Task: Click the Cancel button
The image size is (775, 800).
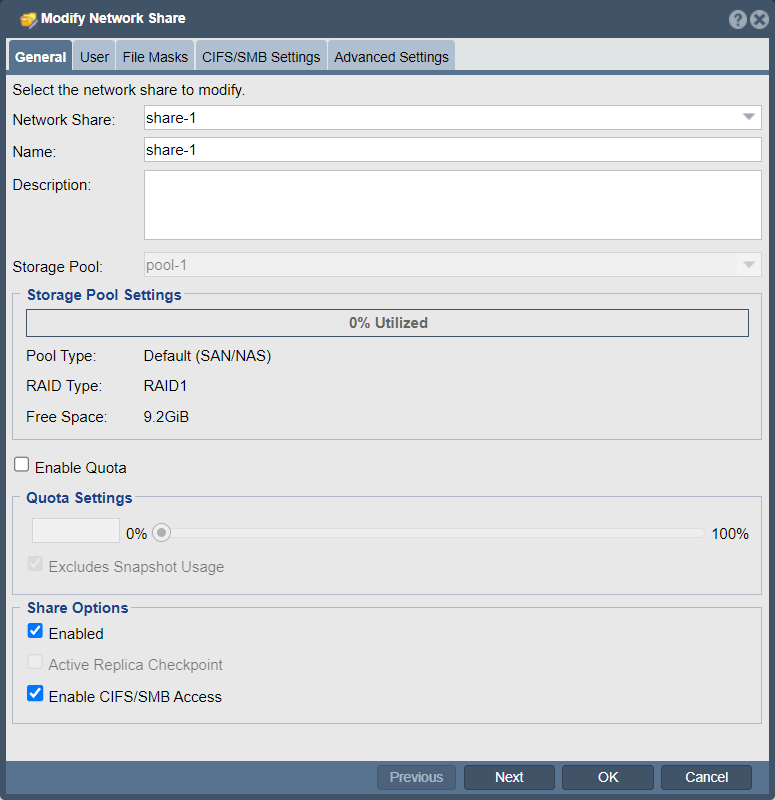Action: point(706,777)
